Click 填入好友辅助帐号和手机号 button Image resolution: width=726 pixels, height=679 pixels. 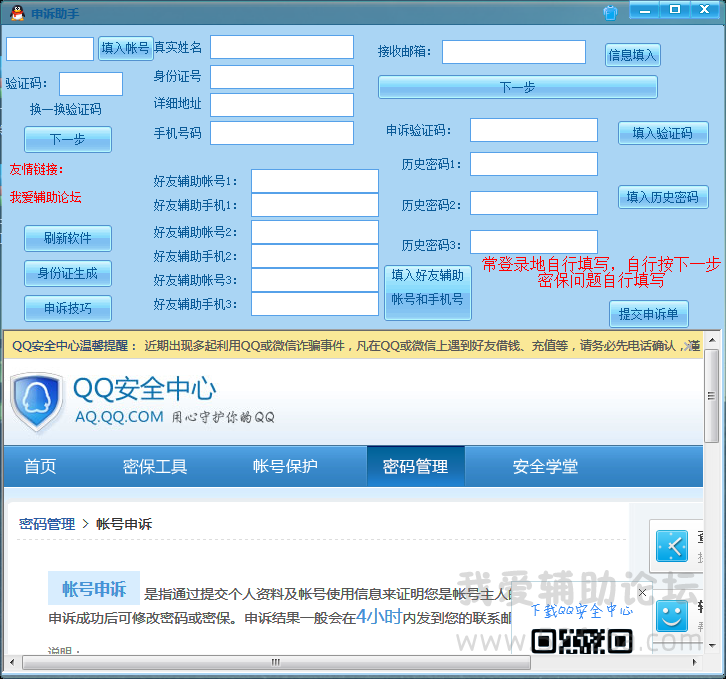pyautogui.click(x=428, y=293)
